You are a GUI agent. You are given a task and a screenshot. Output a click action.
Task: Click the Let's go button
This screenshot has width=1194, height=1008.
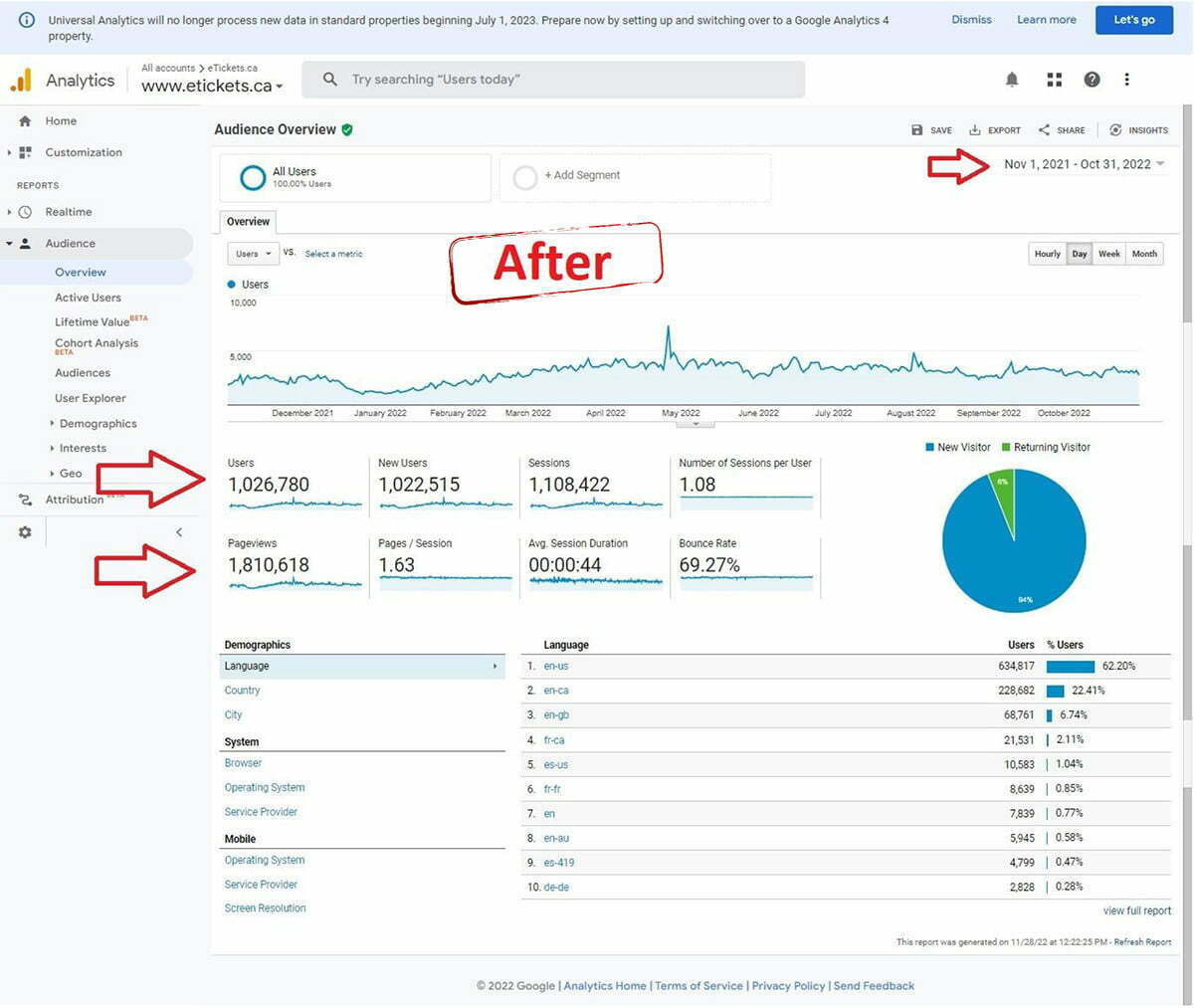tap(1133, 20)
